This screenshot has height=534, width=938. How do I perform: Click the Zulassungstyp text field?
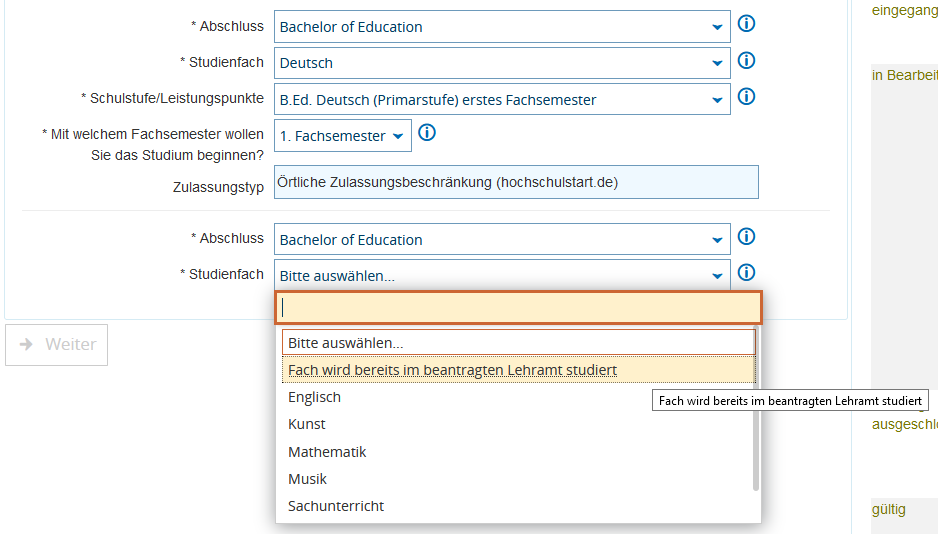click(x=516, y=182)
